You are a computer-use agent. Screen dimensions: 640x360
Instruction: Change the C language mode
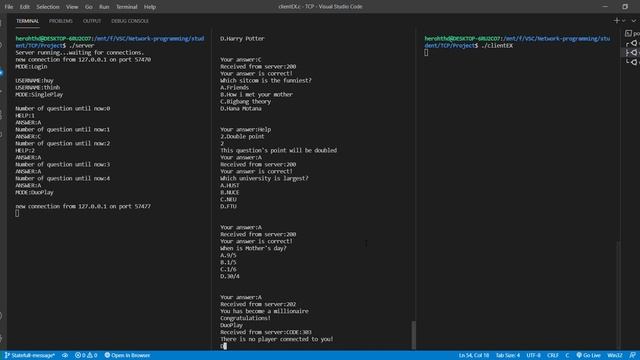pos(567,356)
